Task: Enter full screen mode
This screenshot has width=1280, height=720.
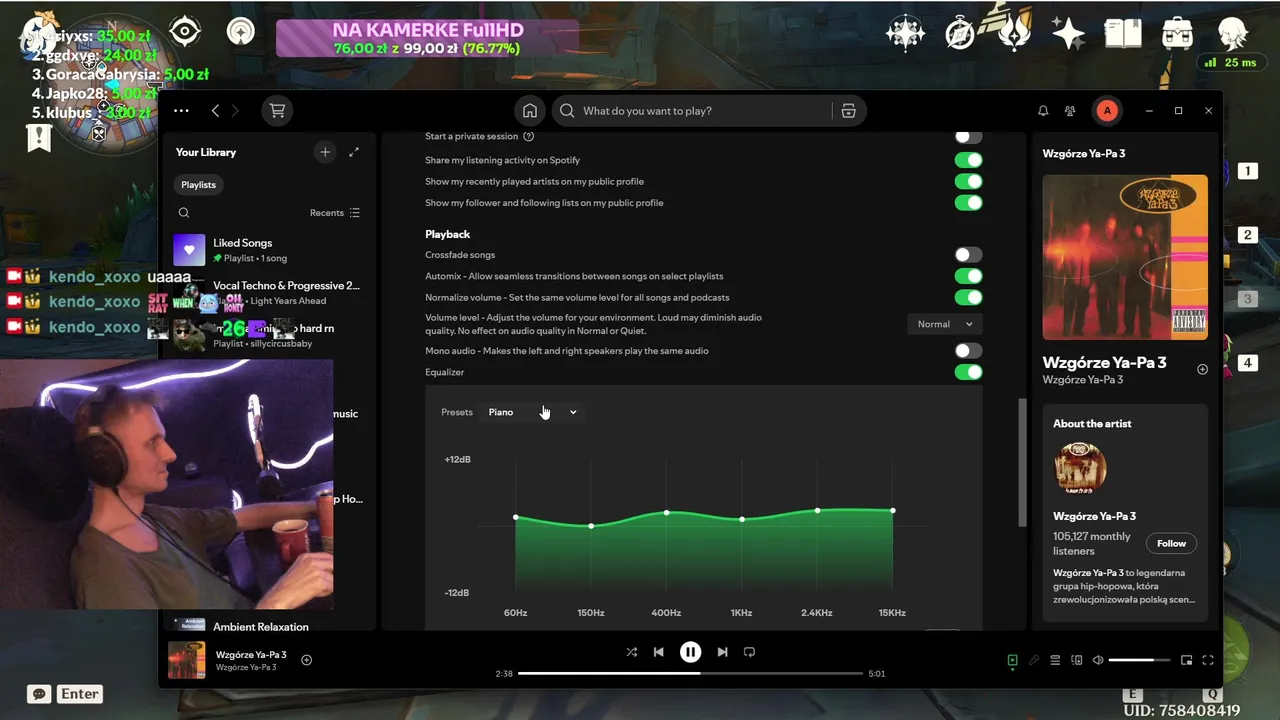Action: [1208, 660]
